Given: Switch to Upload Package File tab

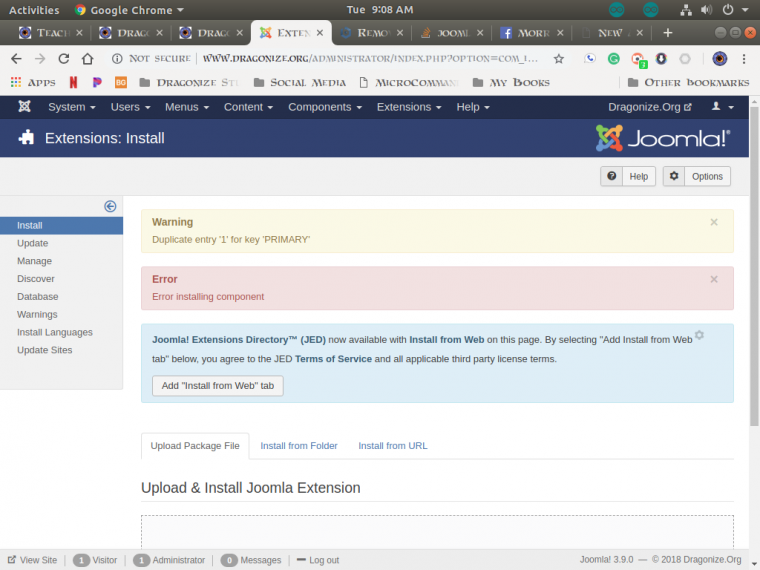Looking at the screenshot, I should point(195,446).
